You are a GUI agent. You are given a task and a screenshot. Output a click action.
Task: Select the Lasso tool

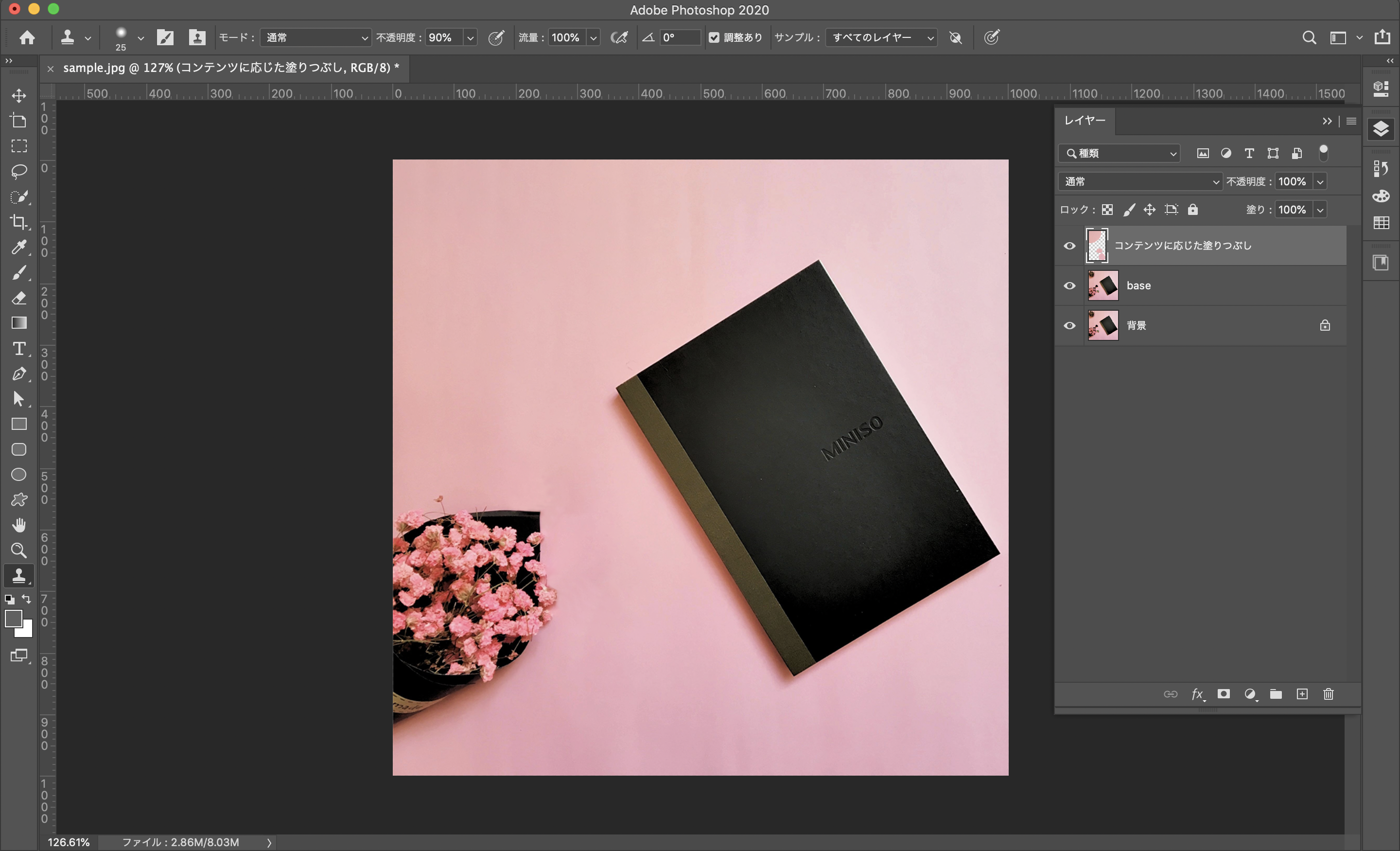click(19, 171)
